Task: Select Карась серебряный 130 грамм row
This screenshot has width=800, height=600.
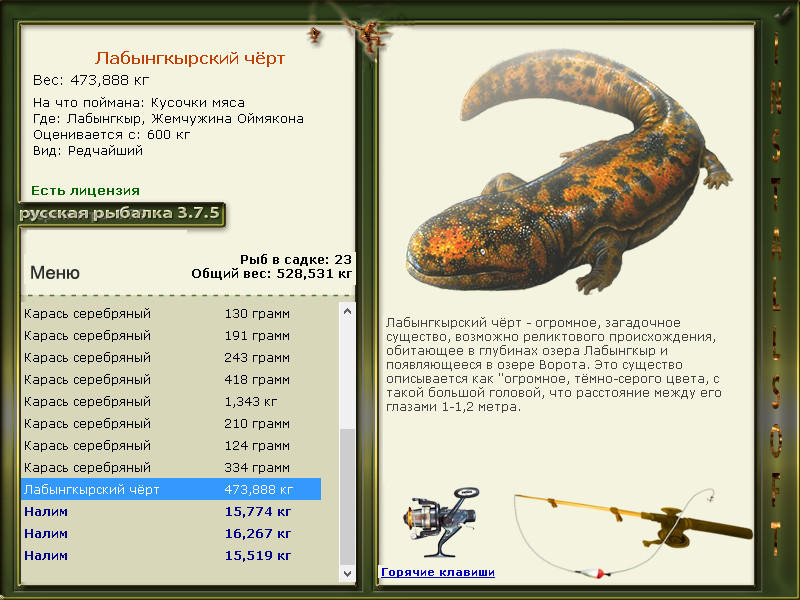Action: pyautogui.click(x=171, y=313)
